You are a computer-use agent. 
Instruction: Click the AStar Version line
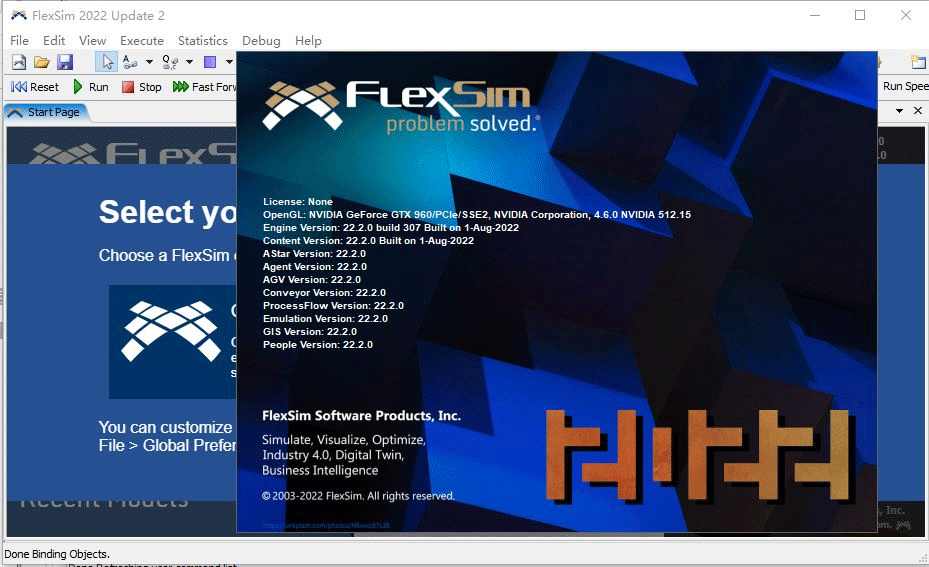point(315,254)
